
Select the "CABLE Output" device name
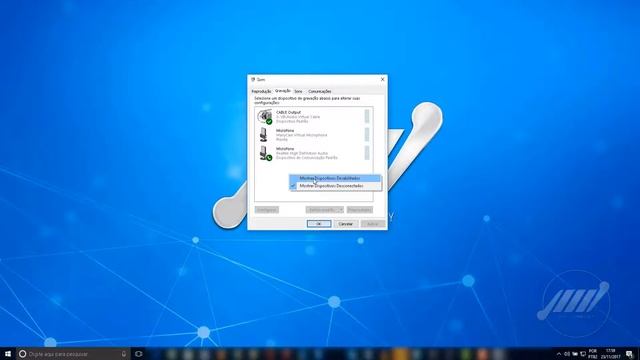(288, 112)
